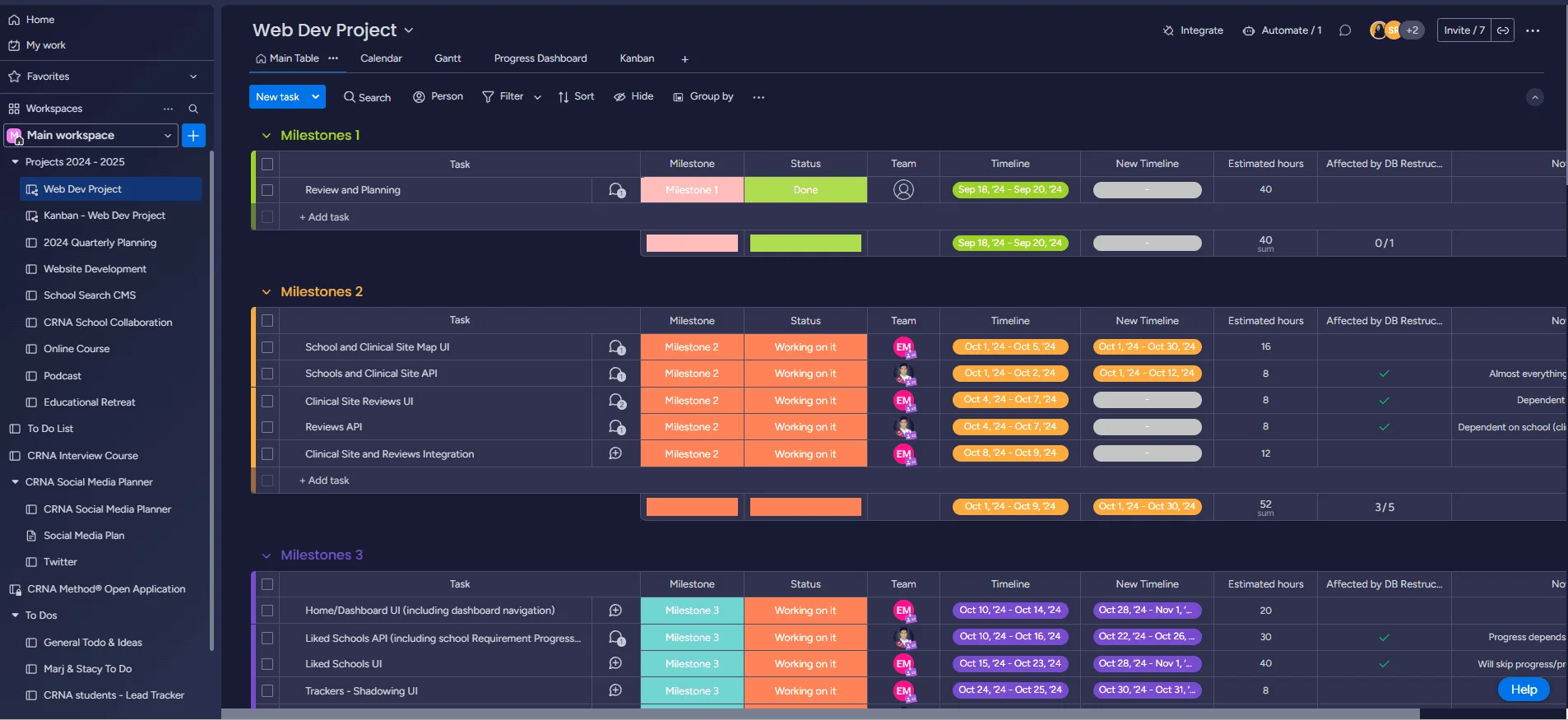The width and height of the screenshot is (1568, 720).
Task: Select the Reviews API row checkbox
Action: [267, 427]
